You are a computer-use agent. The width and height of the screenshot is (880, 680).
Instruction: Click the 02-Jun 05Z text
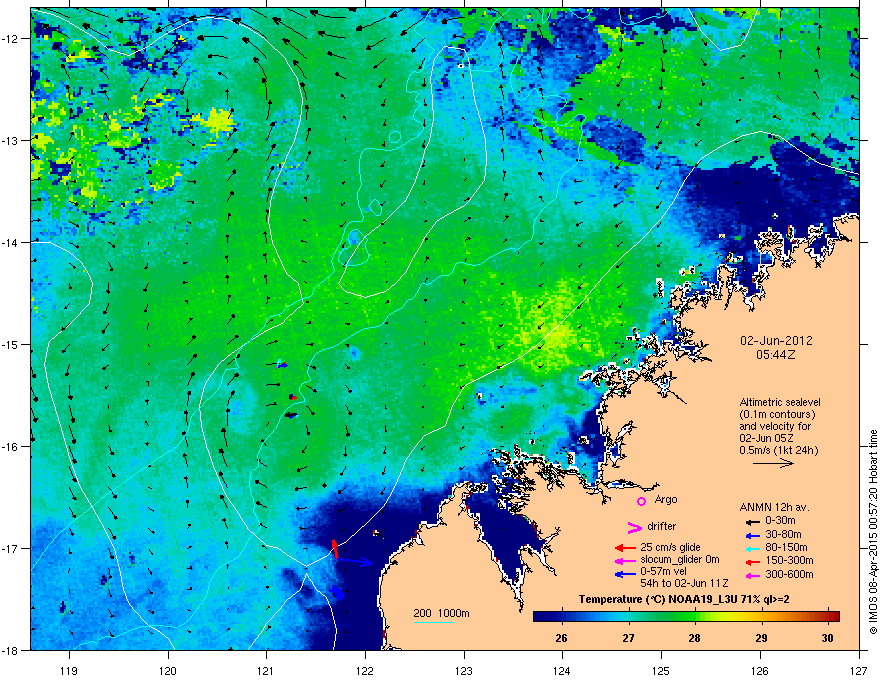pos(767,438)
